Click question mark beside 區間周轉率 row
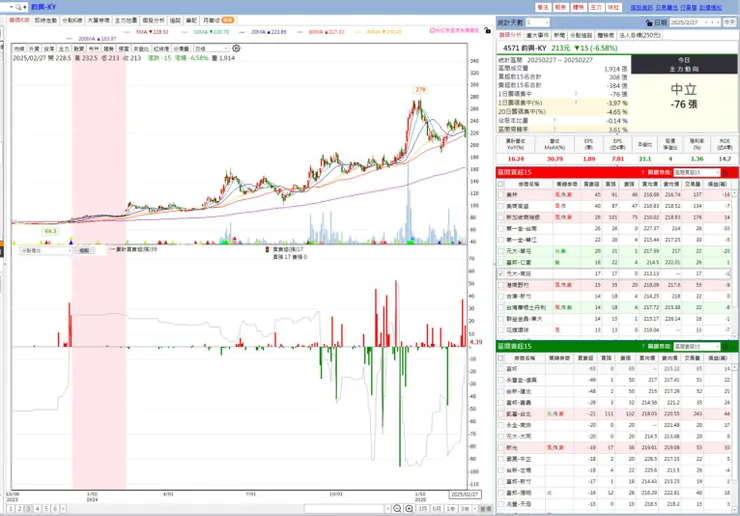The width and height of the screenshot is (740, 516). tap(554, 129)
